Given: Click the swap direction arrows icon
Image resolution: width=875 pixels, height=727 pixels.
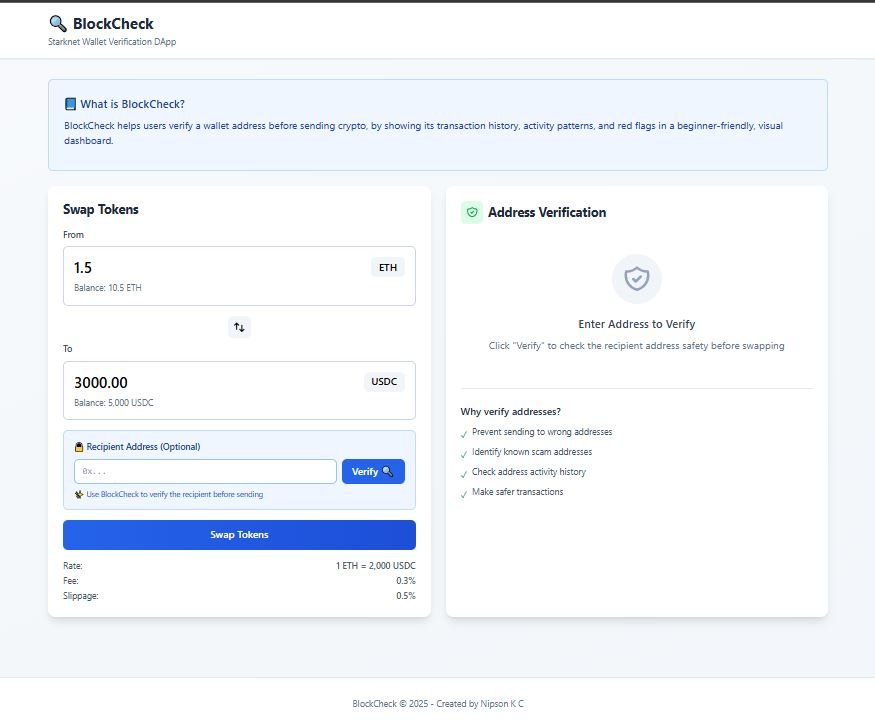Looking at the screenshot, I should 239,326.
